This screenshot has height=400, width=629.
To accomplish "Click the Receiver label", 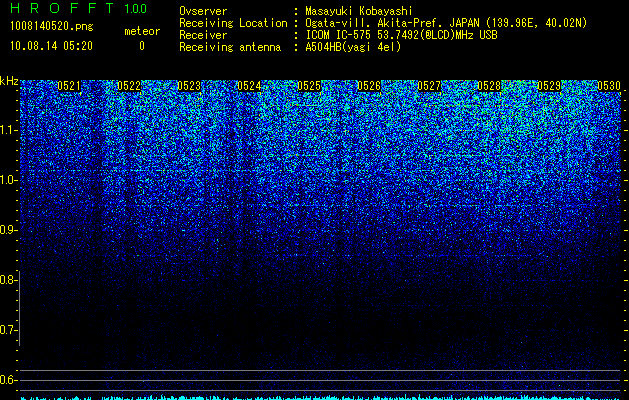I will point(203,35).
